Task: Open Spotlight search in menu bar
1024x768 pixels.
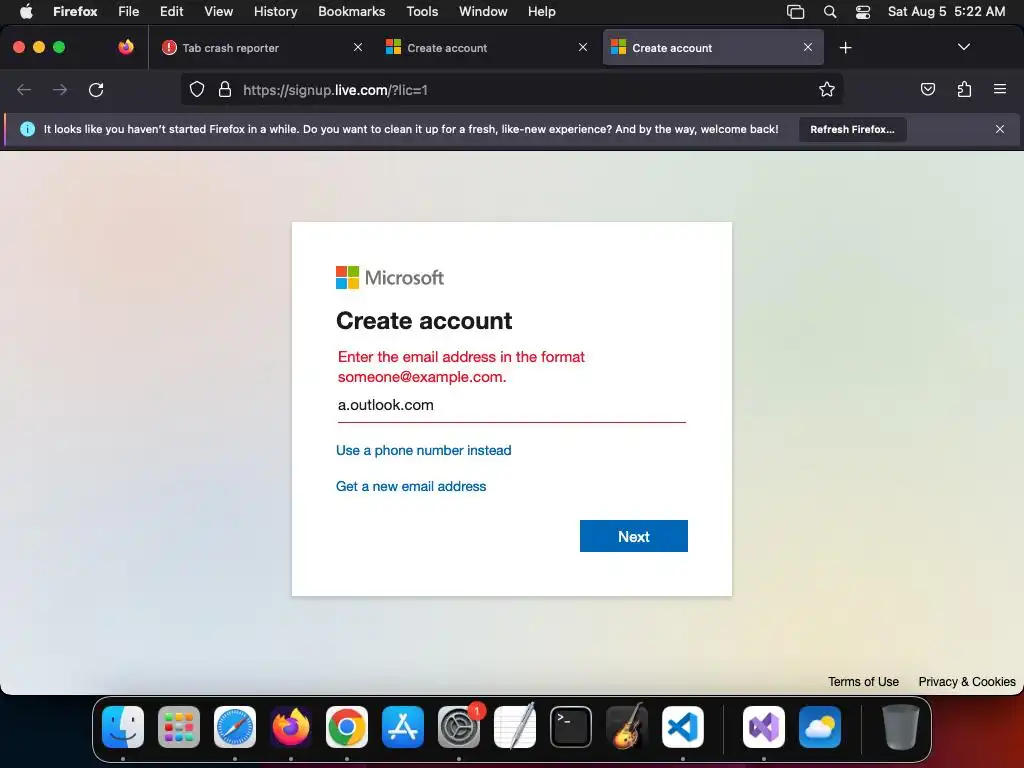Action: coord(830,12)
